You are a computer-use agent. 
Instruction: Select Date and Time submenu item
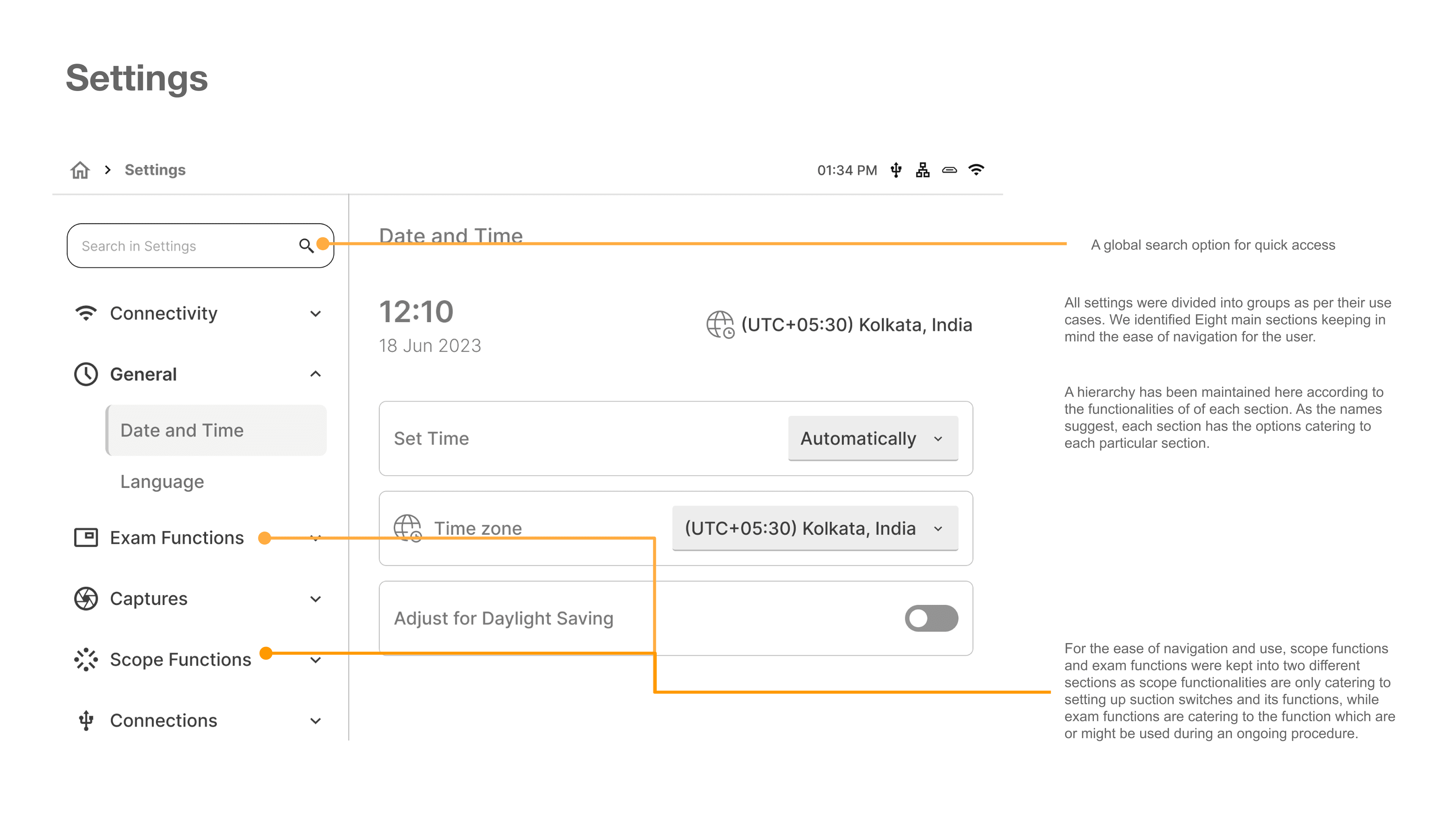[216, 430]
